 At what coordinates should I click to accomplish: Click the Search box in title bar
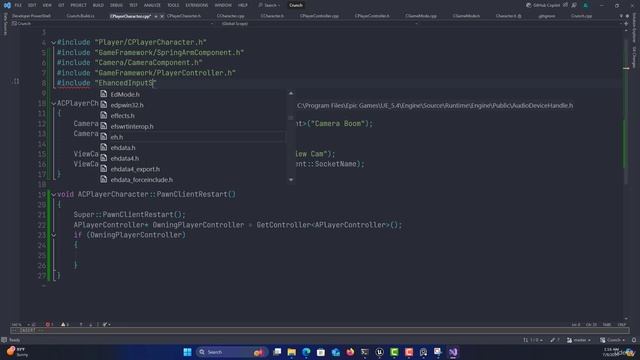[x=269, y=5]
